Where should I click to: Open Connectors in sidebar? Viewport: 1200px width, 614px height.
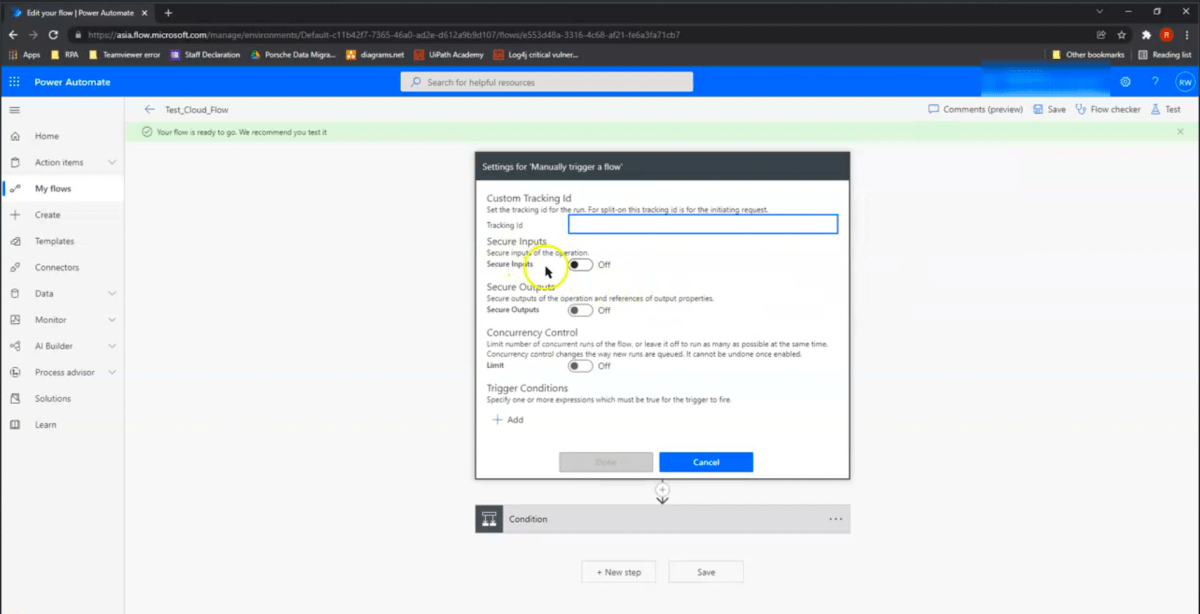(x=57, y=267)
